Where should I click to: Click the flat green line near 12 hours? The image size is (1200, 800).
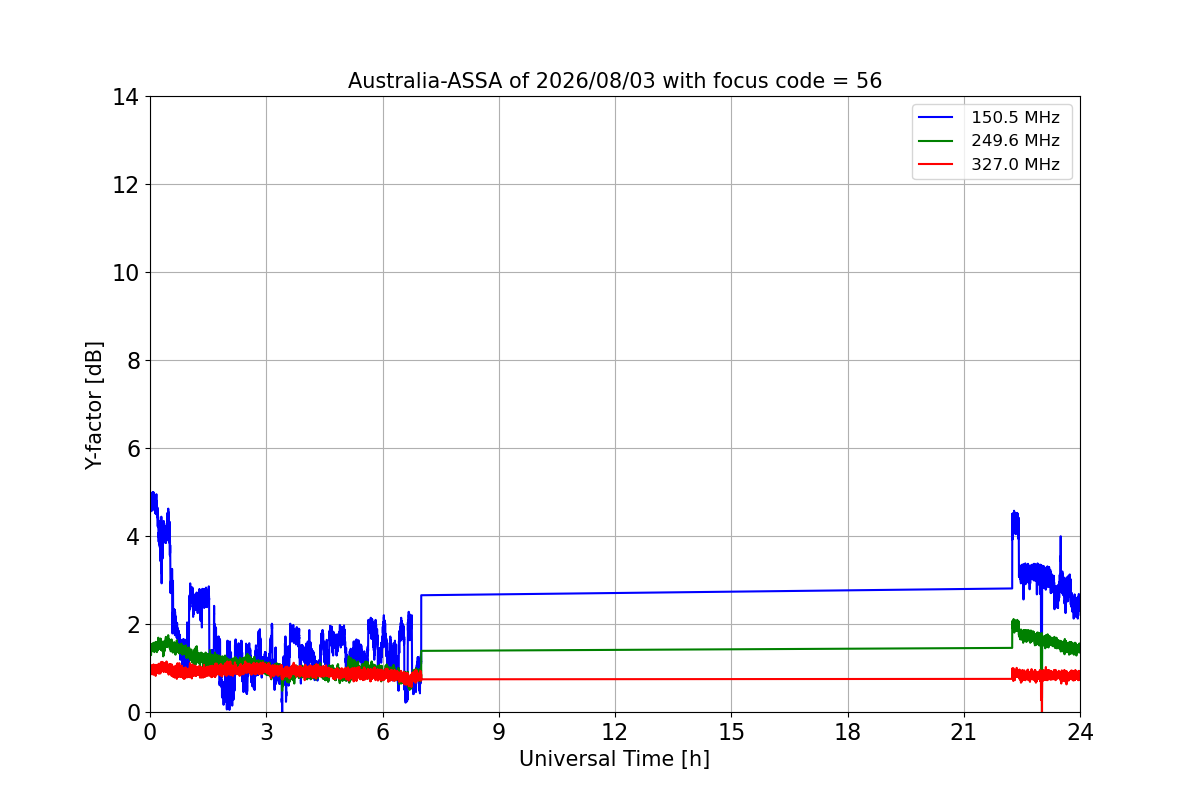(615, 649)
